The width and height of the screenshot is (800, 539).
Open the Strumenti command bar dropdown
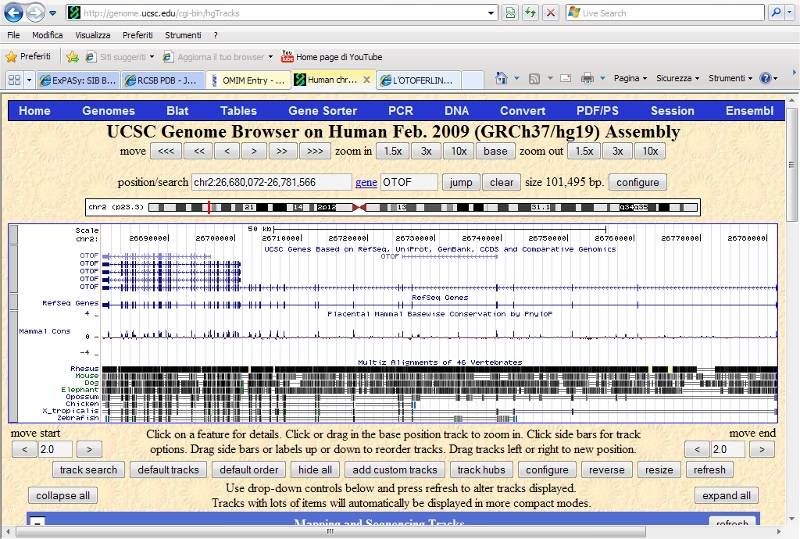pos(730,78)
